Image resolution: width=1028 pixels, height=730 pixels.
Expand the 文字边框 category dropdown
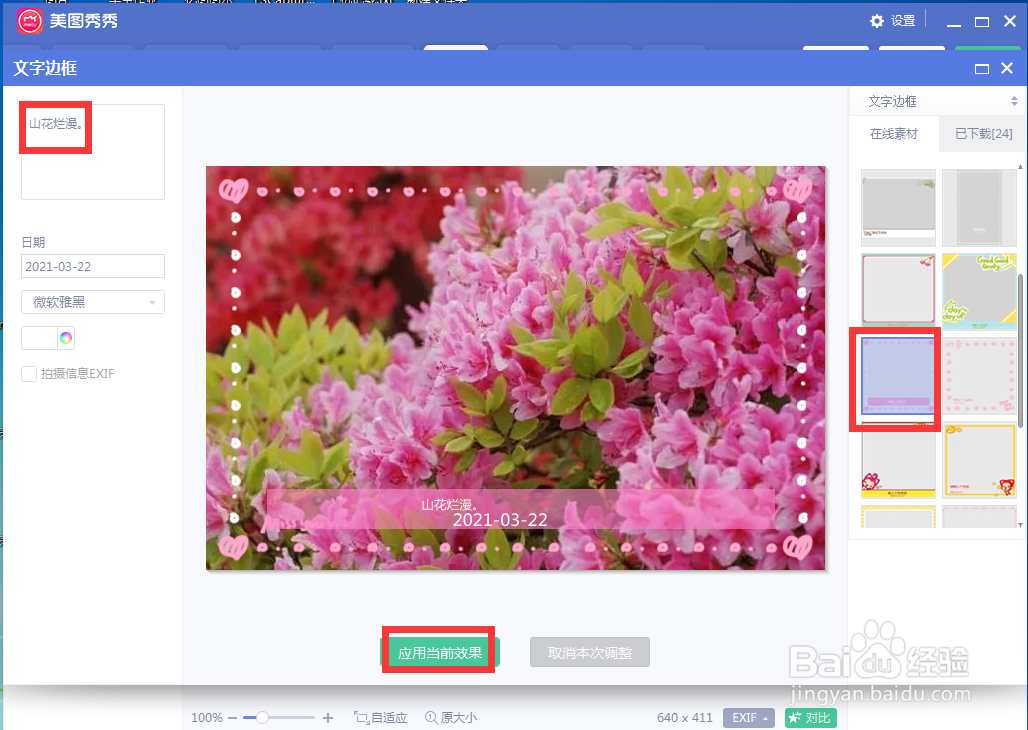pyautogui.click(x=1014, y=101)
